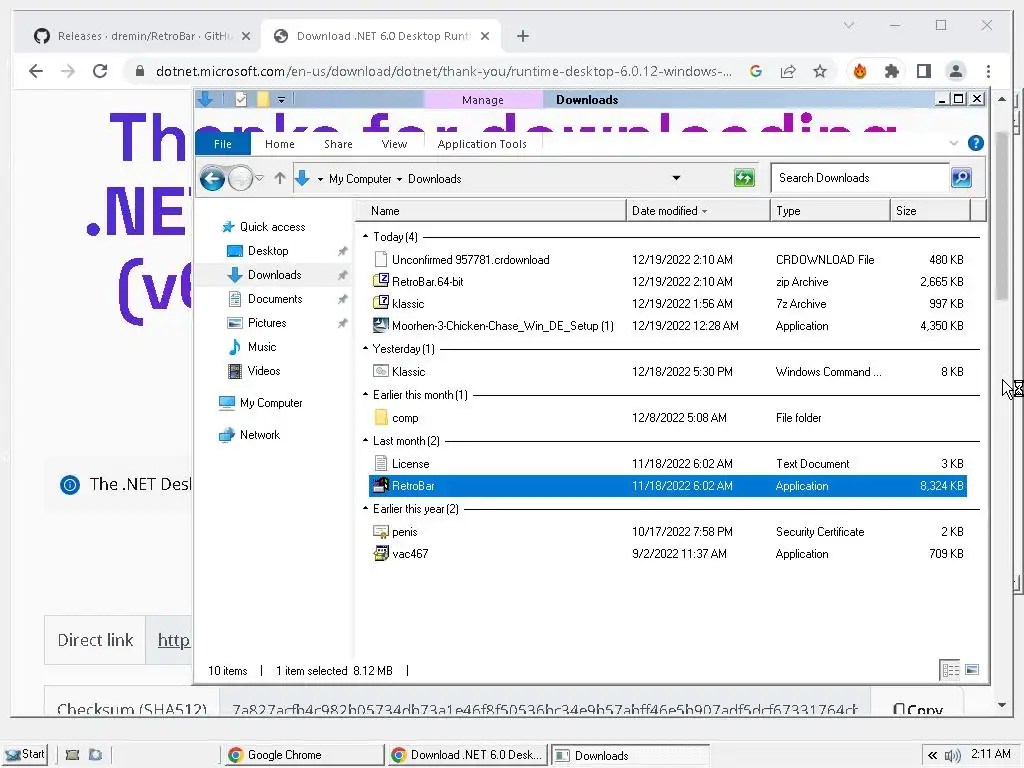The width and height of the screenshot is (1024, 768).
Task: Select Music in navigation pane
Action: (x=261, y=347)
